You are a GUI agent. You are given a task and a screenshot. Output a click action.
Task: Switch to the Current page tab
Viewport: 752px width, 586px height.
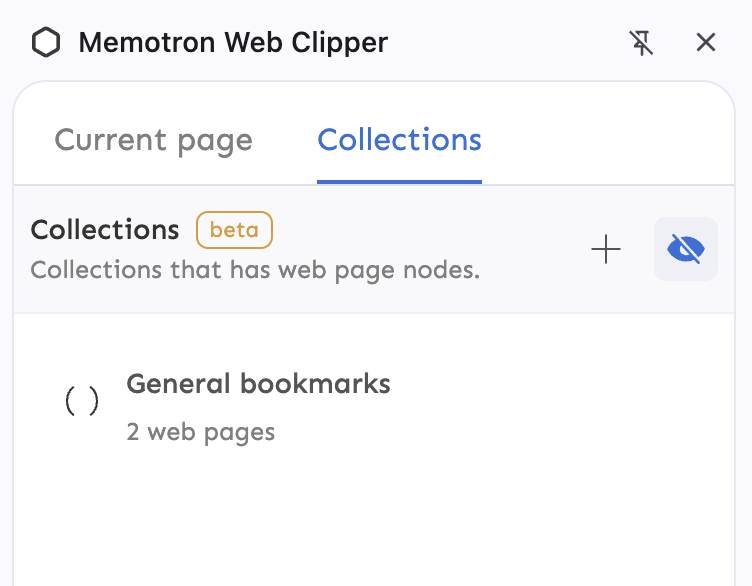(x=153, y=140)
